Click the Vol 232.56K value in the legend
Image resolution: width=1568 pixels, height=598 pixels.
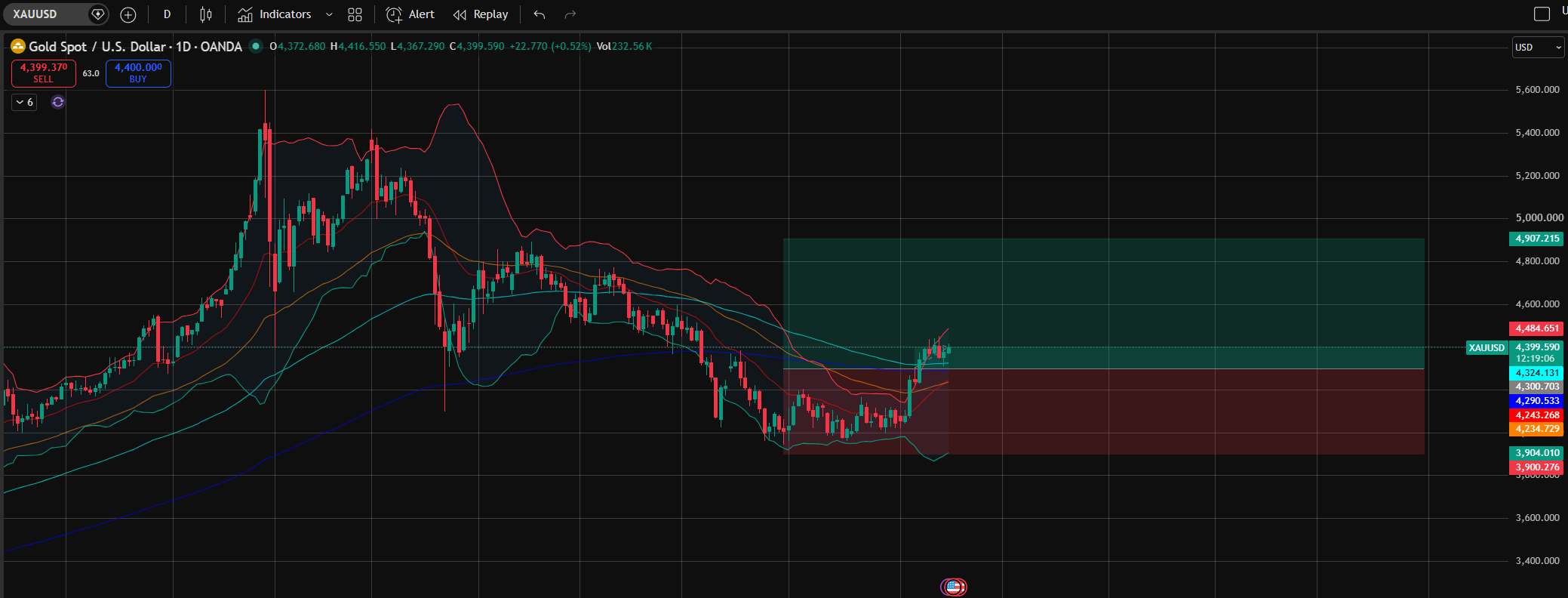pos(624,47)
